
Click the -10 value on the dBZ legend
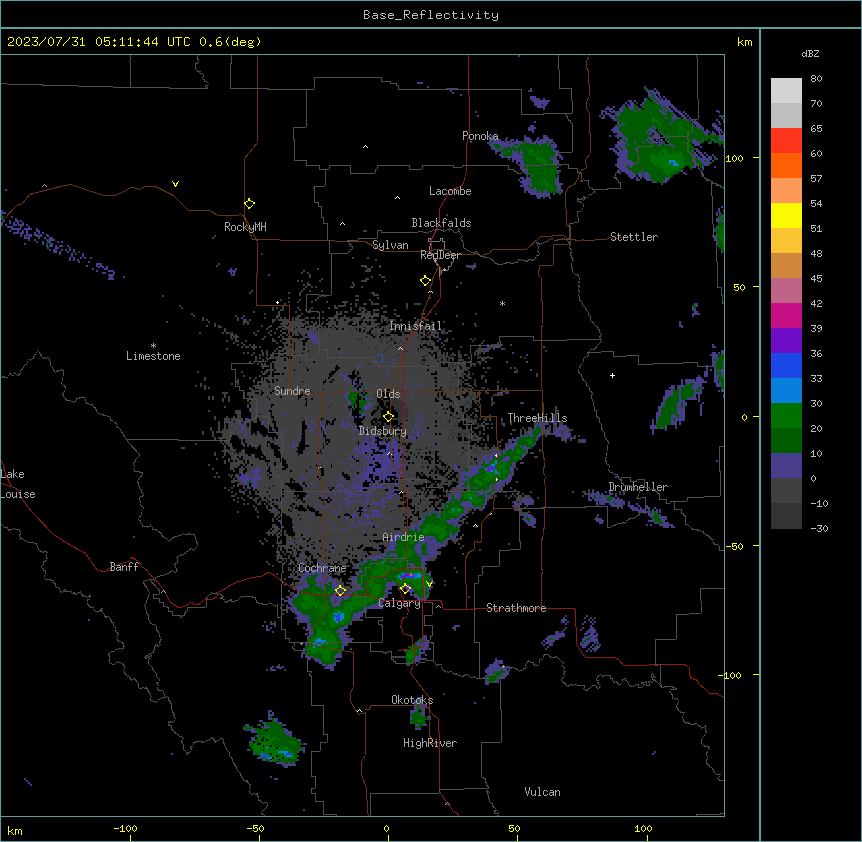[819, 503]
